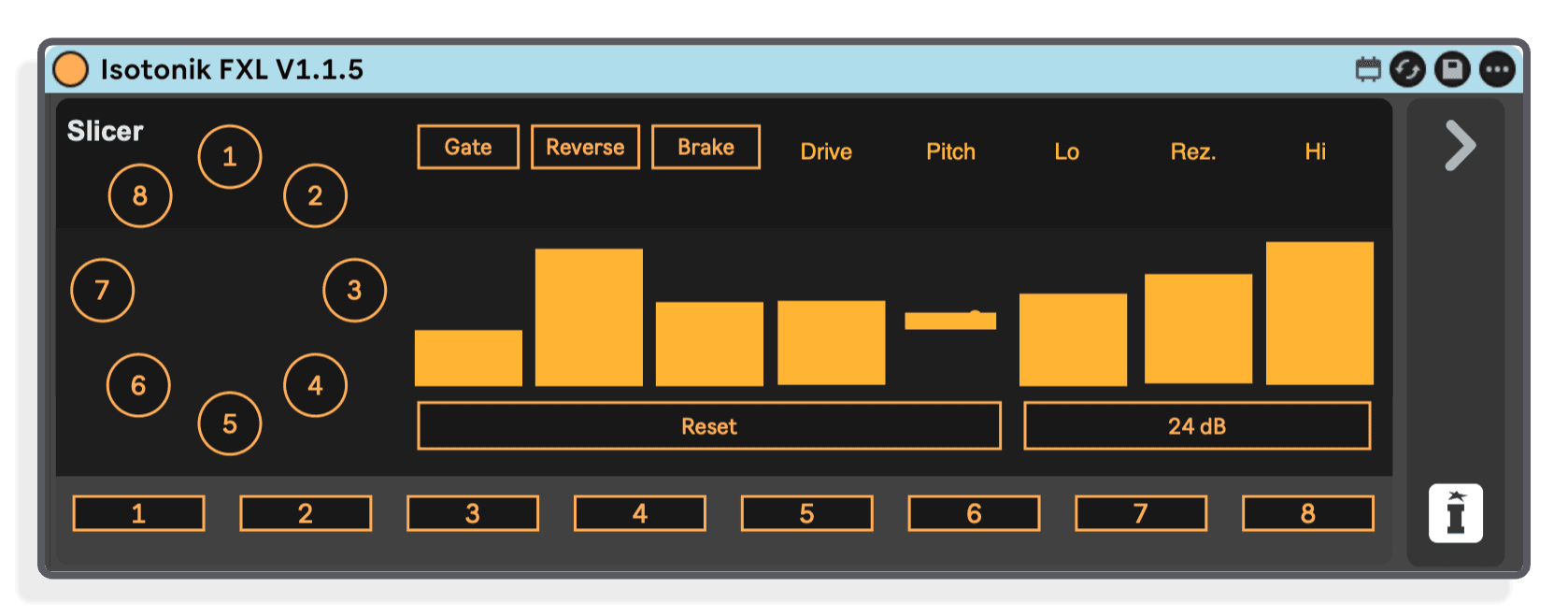Select slicer circle 4

point(316,385)
